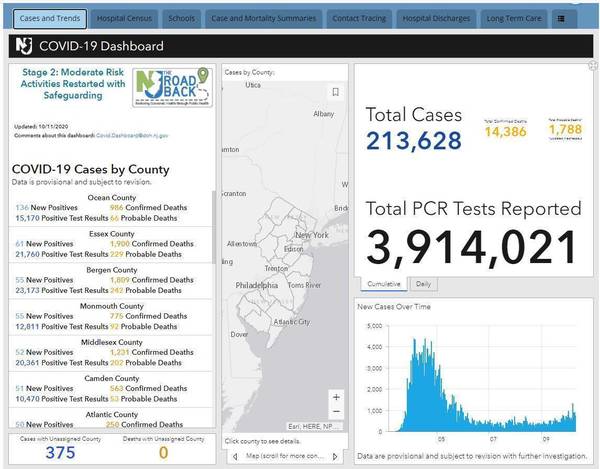Image resolution: width=600 pixels, height=469 pixels.
Task: Go to previous map page arrow
Action: [235, 456]
